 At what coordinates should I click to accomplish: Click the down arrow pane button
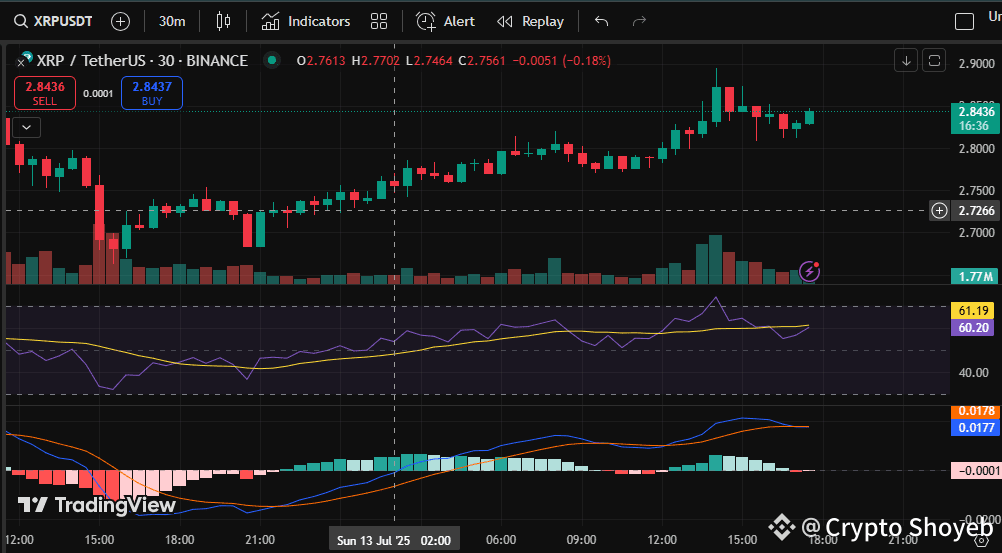tap(906, 61)
